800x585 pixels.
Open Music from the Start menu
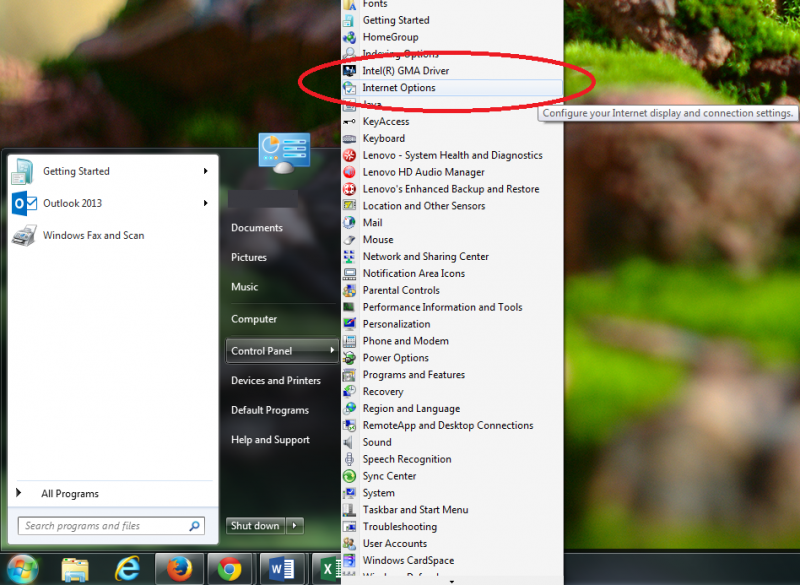point(244,287)
